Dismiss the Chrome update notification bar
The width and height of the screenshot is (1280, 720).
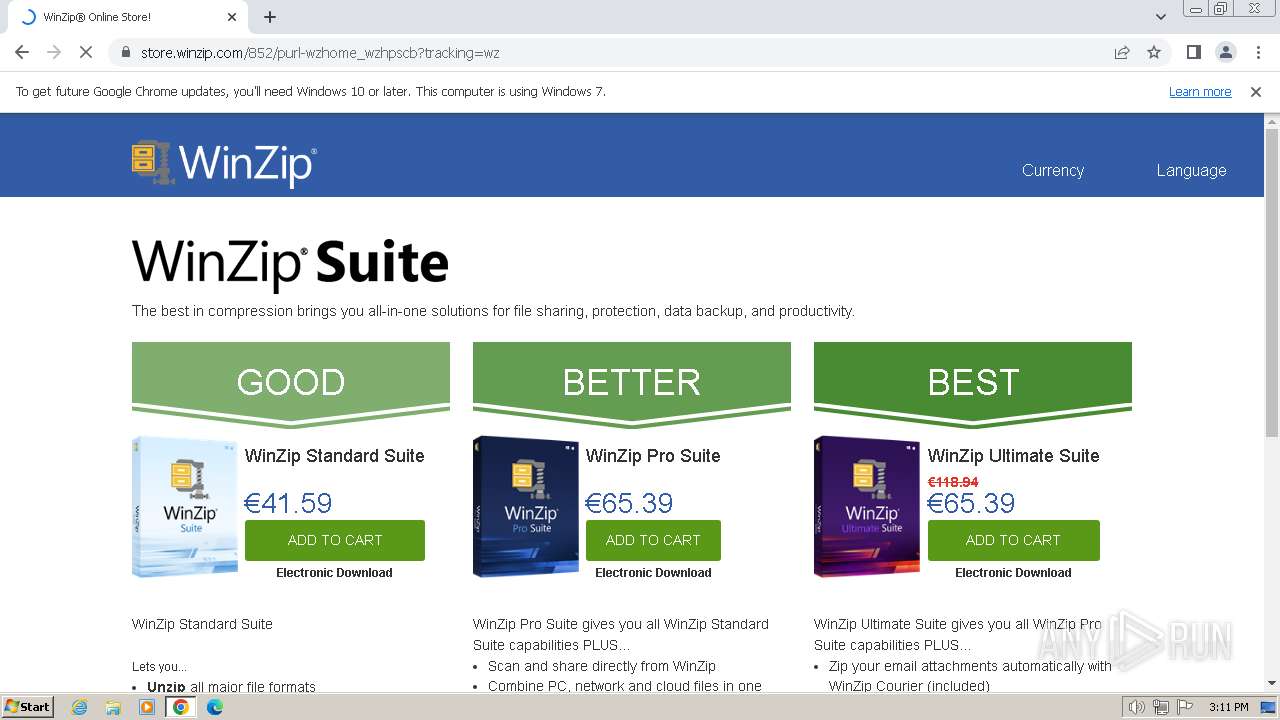1256,92
